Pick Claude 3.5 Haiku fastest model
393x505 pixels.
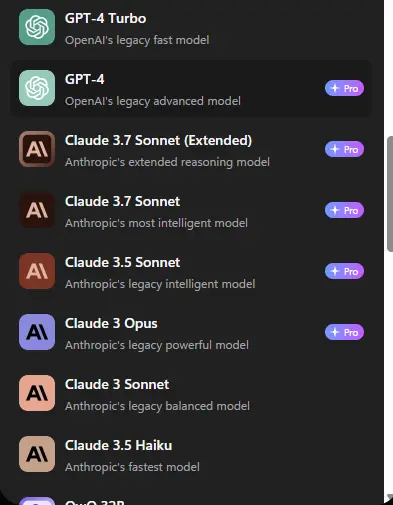[192, 455]
